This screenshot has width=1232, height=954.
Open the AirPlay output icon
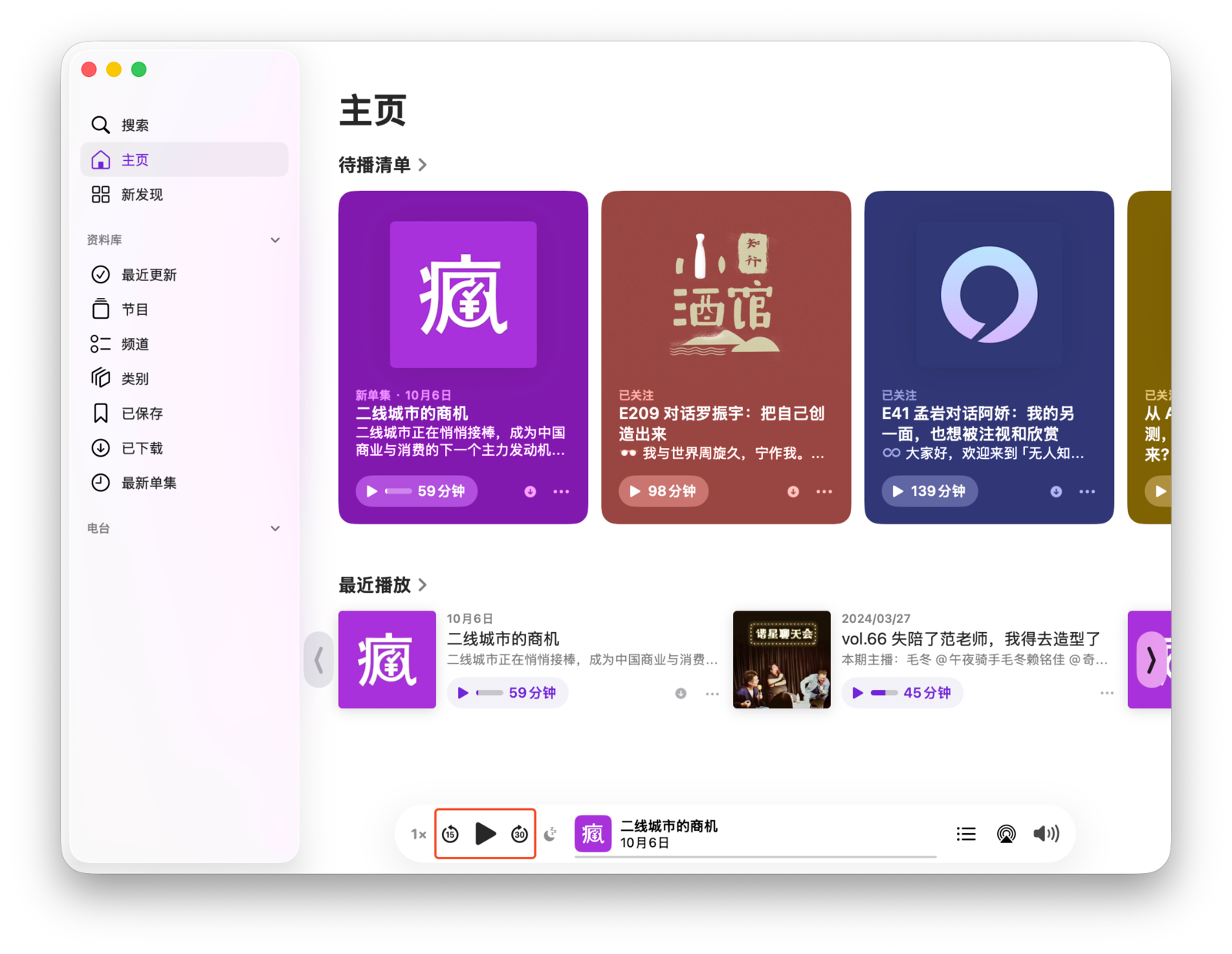1006,834
